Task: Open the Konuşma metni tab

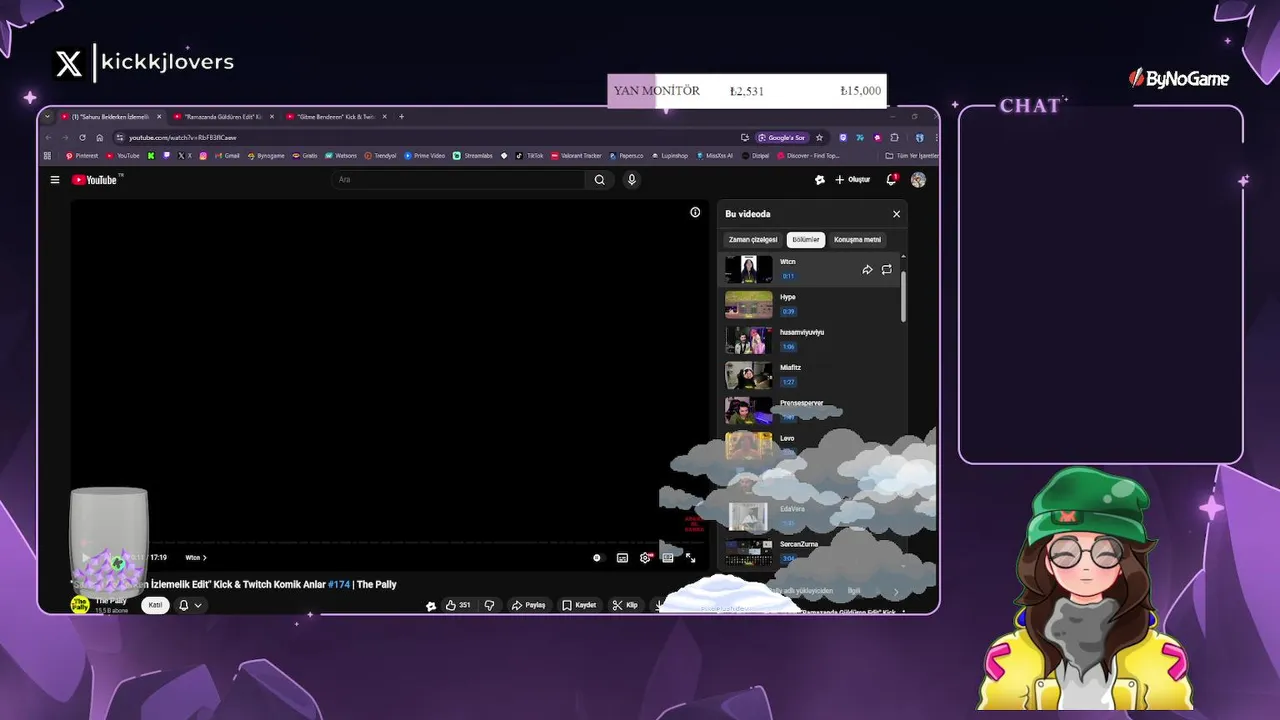Action: (x=857, y=240)
